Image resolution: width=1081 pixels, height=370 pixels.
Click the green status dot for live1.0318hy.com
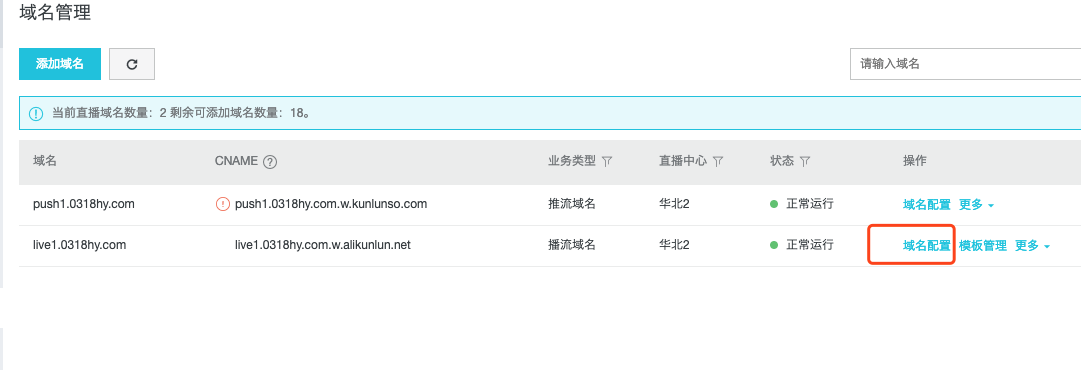coord(774,245)
